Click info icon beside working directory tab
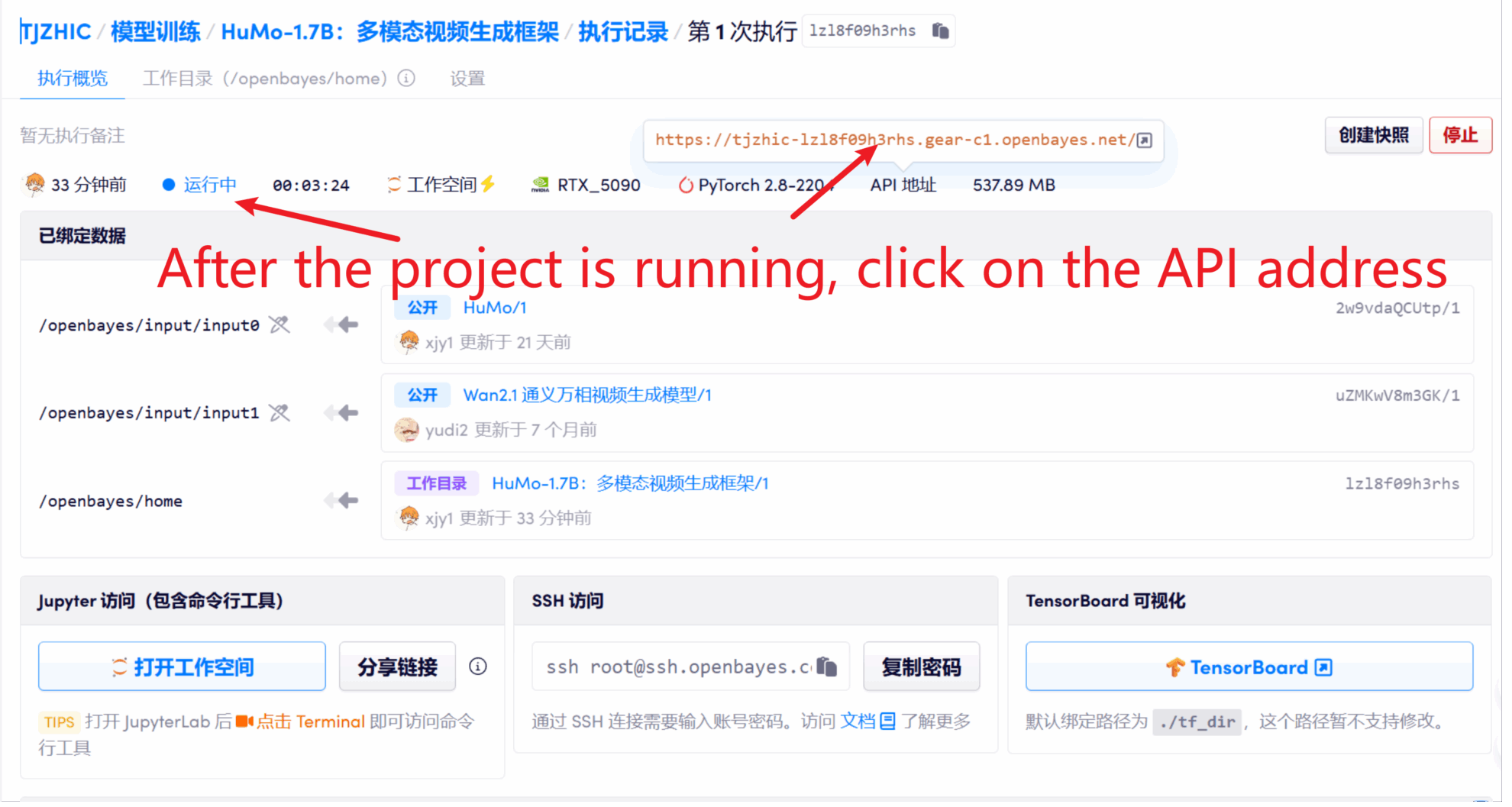The height and width of the screenshot is (807, 1512). click(x=407, y=79)
